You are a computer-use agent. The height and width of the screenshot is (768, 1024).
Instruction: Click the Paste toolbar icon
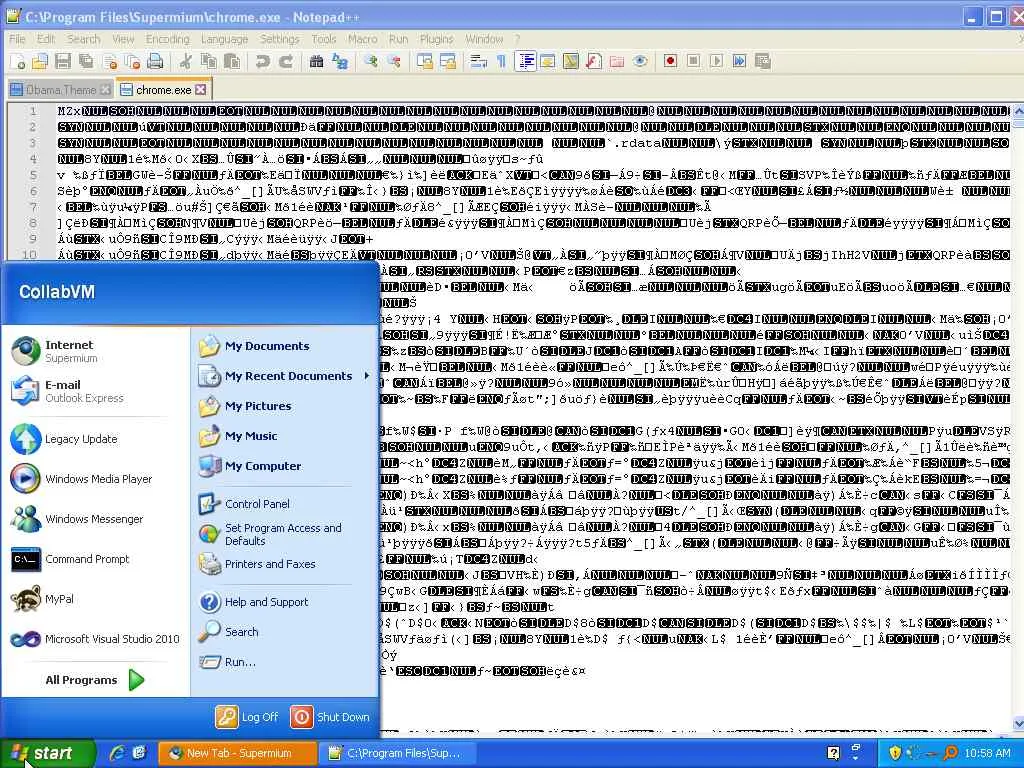pyautogui.click(x=232, y=61)
